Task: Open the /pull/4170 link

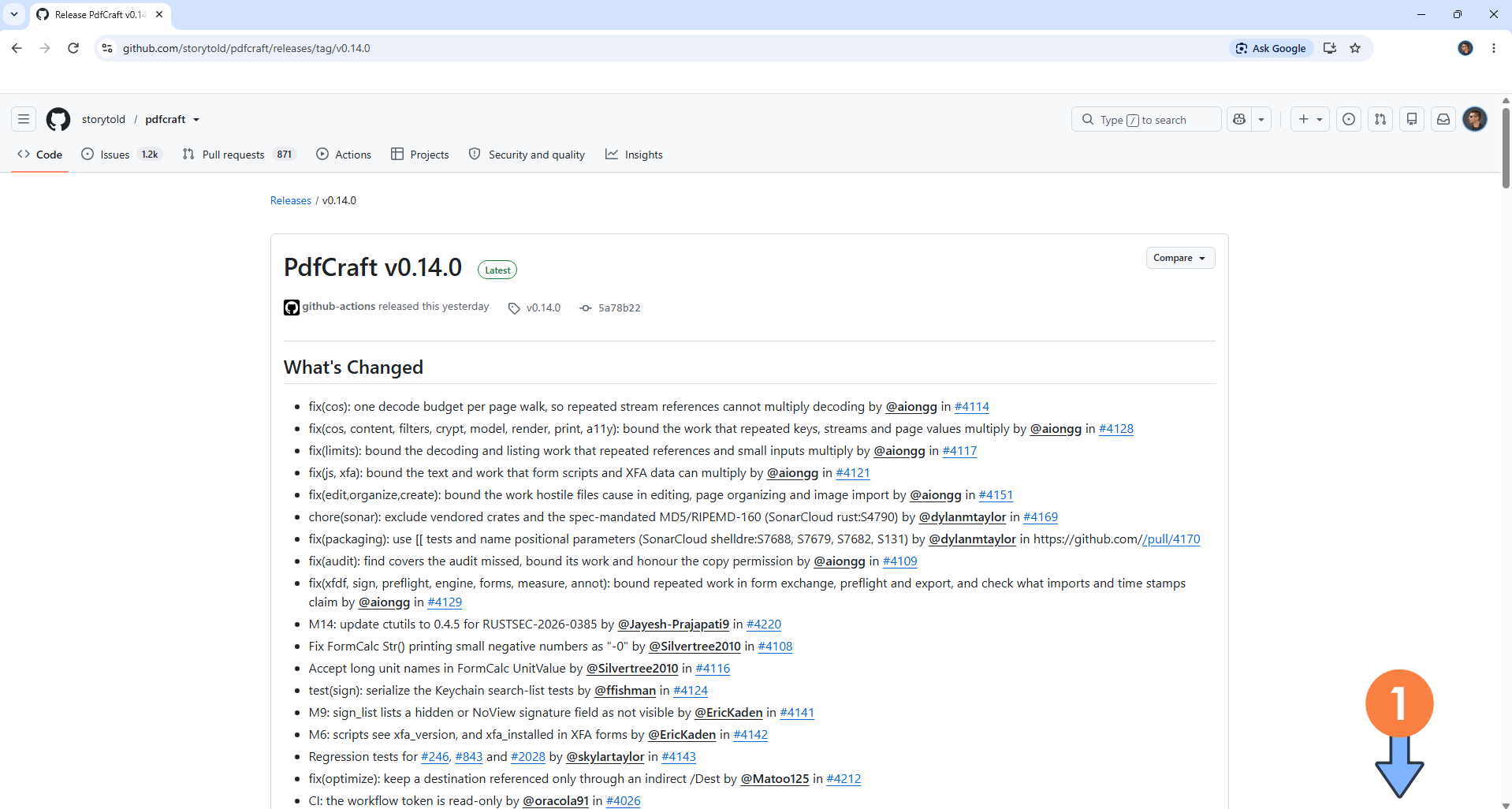Action: point(1171,539)
